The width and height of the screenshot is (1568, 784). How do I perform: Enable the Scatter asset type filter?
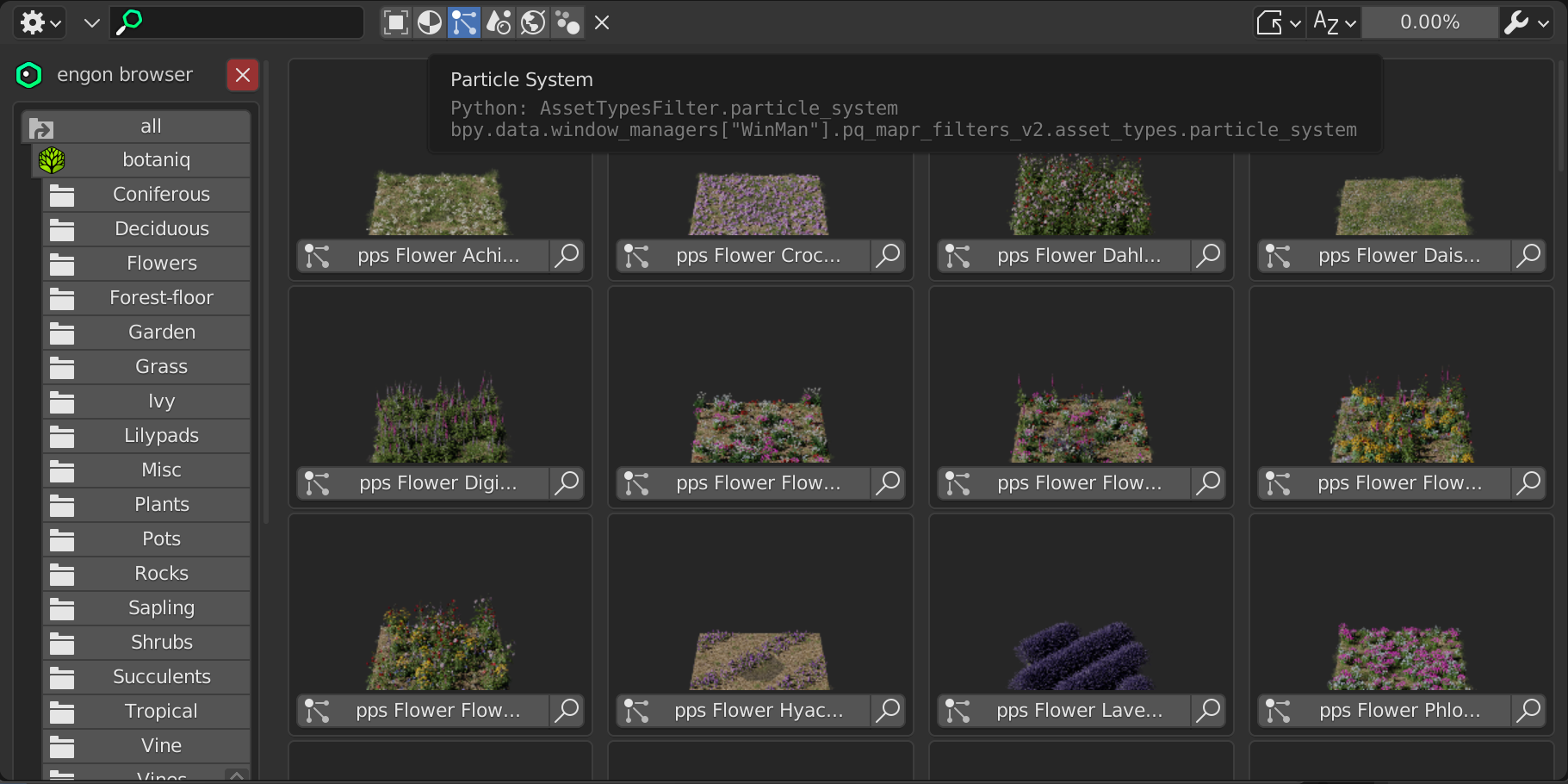click(x=567, y=22)
